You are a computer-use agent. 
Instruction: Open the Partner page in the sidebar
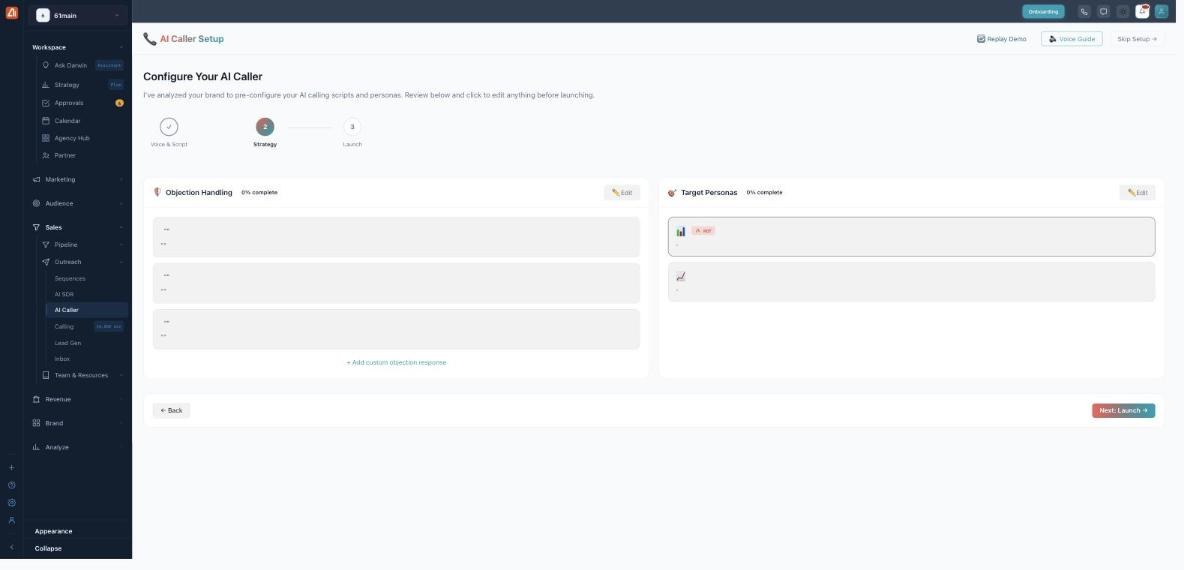pyautogui.click(x=65, y=156)
